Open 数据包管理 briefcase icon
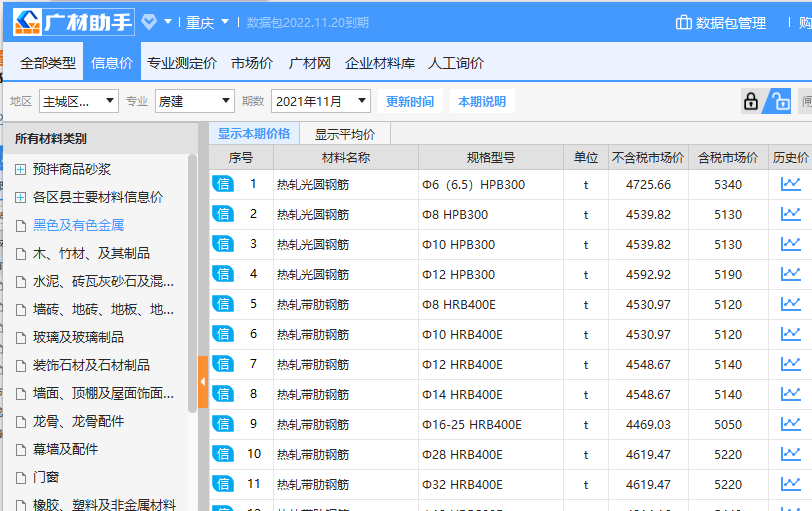The width and height of the screenshot is (812, 511). (x=684, y=23)
